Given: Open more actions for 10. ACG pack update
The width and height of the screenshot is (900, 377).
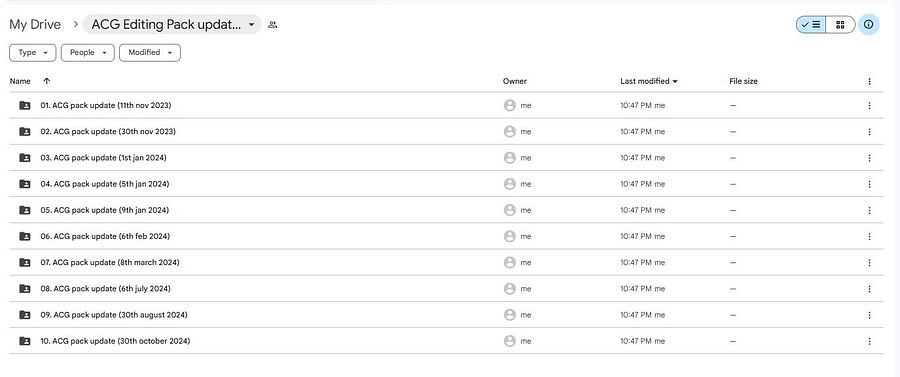Looking at the screenshot, I should click(x=869, y=341).
